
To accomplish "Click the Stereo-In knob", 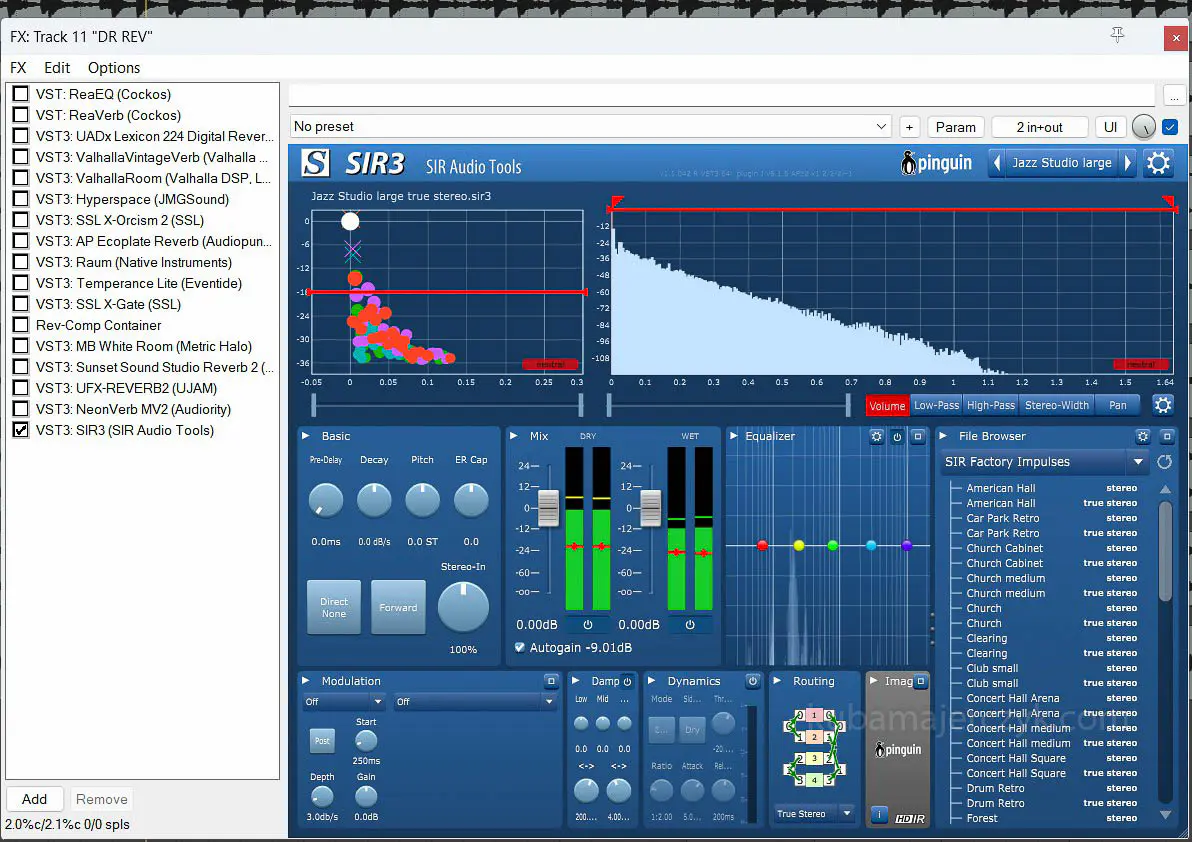I will click(463, 607).
